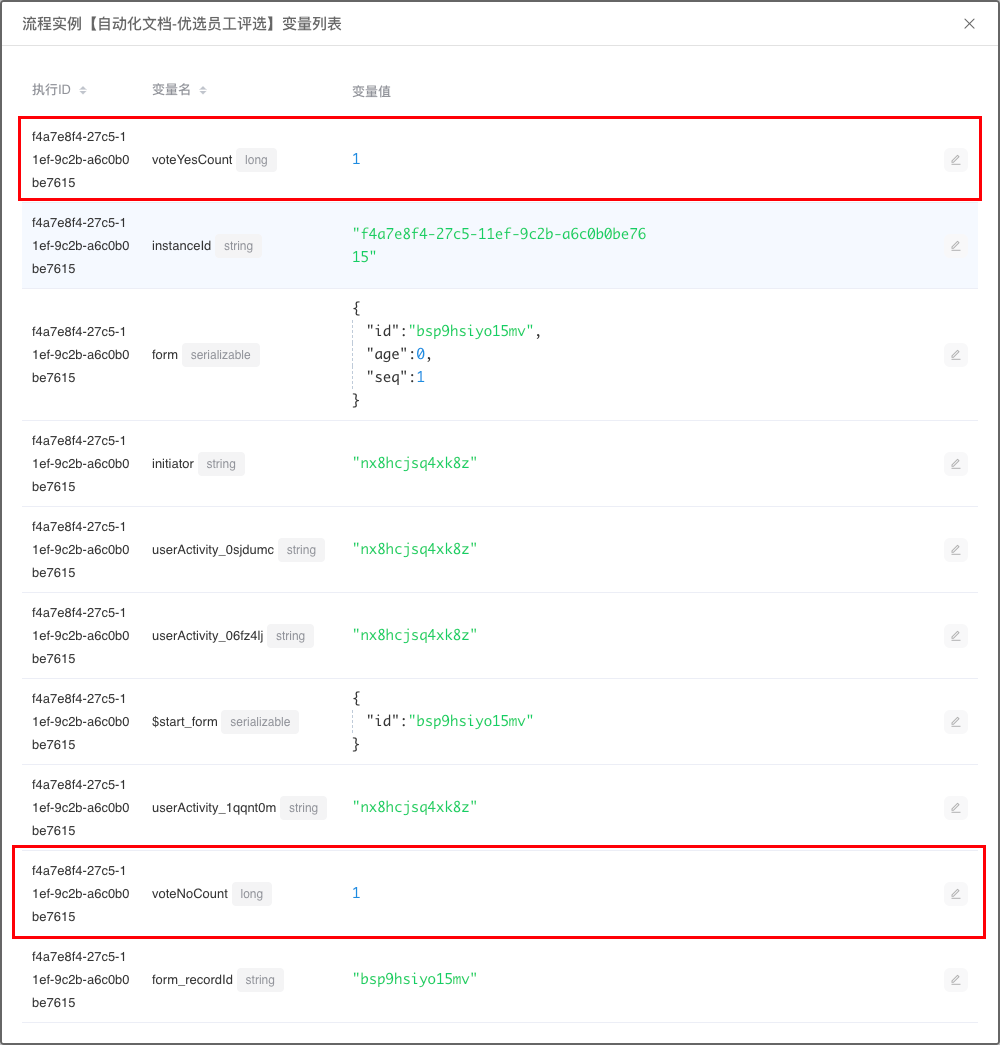Click edit icon for voteYesCount variable
Image resolution: width=1000 pixels, height=1045 pixels.
point(955,160)
